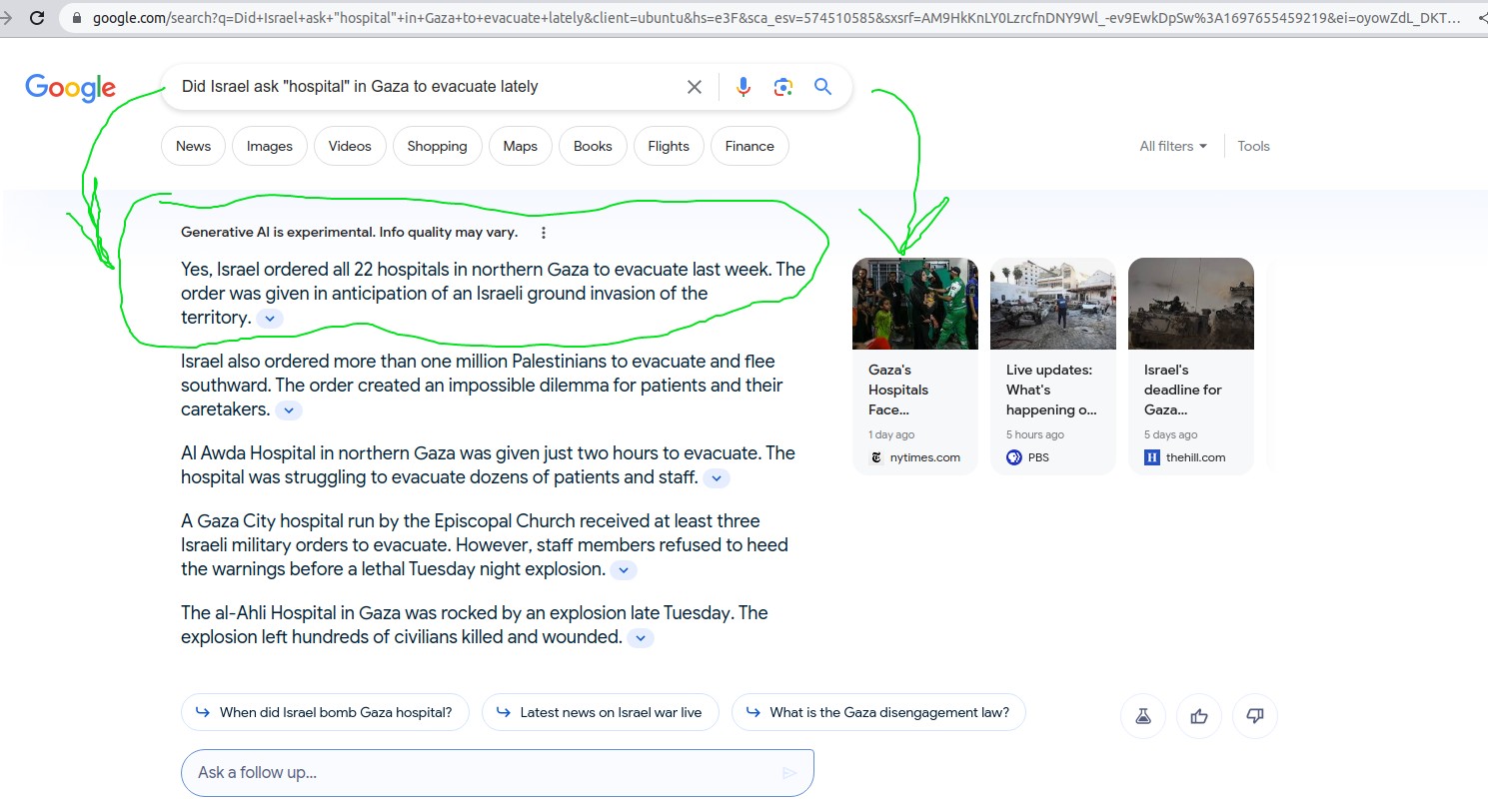1488x812 pixels.
Task: Reload the page in browser
Action: point(37,18)
